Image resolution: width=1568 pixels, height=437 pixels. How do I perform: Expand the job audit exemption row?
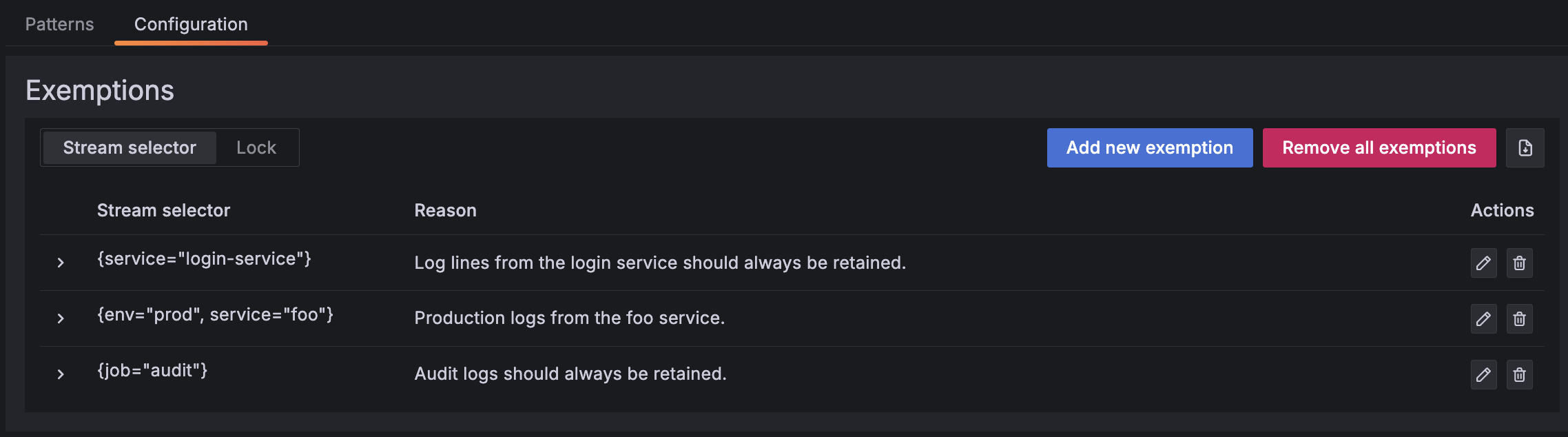[61, 374]
